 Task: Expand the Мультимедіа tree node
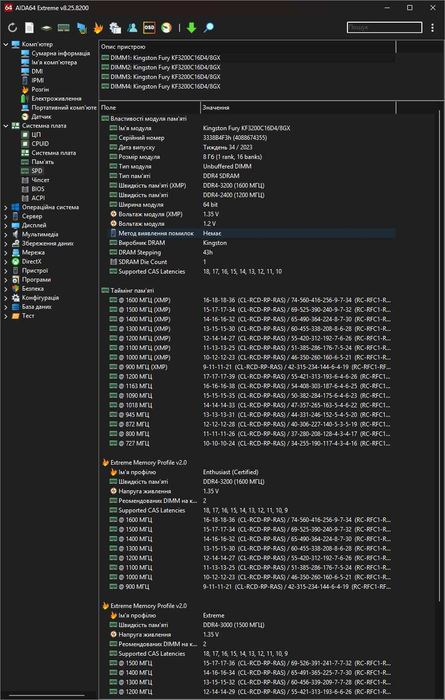6,234
